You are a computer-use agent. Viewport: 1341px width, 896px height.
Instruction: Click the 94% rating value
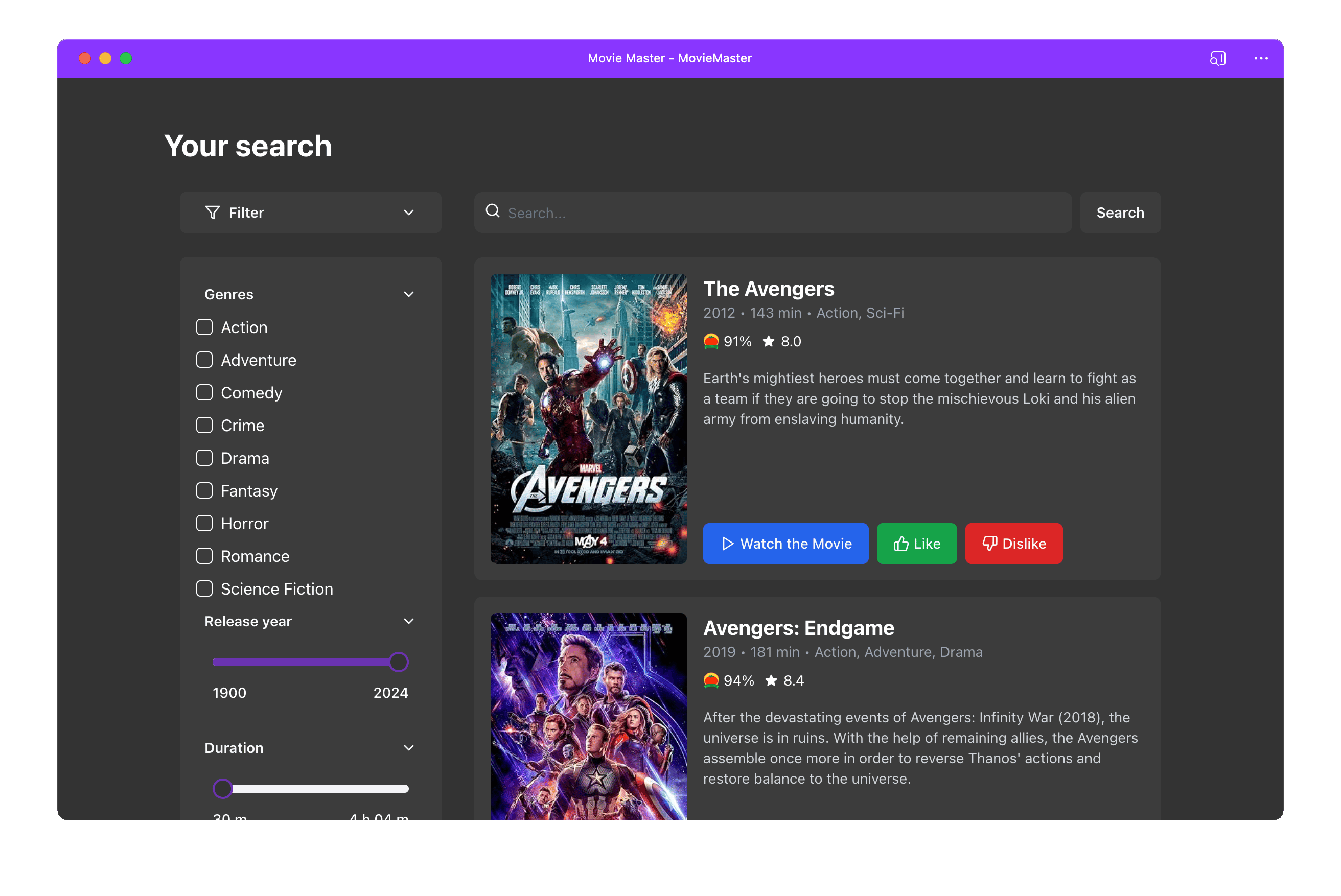pyautogui.click(x=738, y=680)
